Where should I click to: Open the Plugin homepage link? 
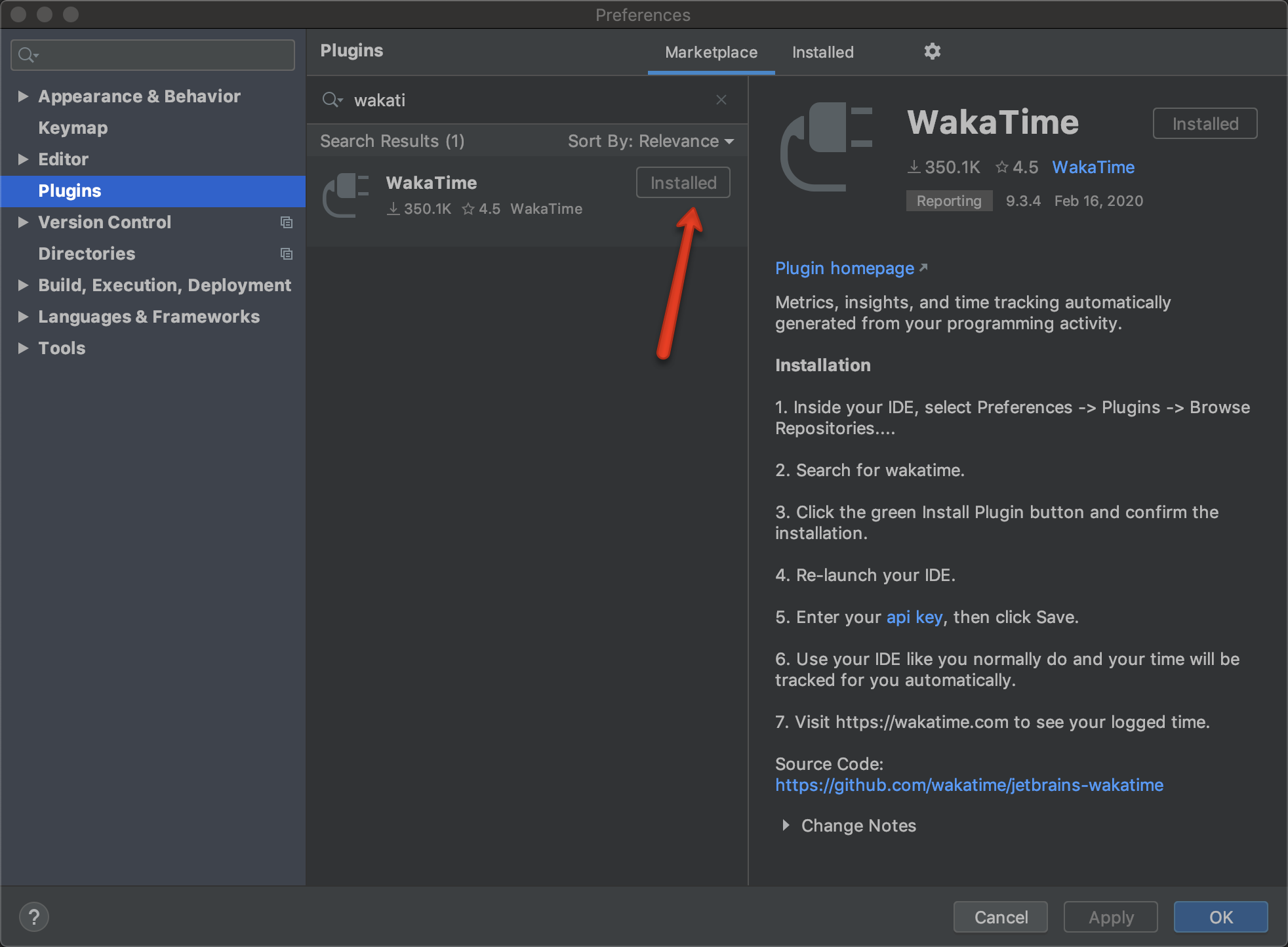pos(844,268)
